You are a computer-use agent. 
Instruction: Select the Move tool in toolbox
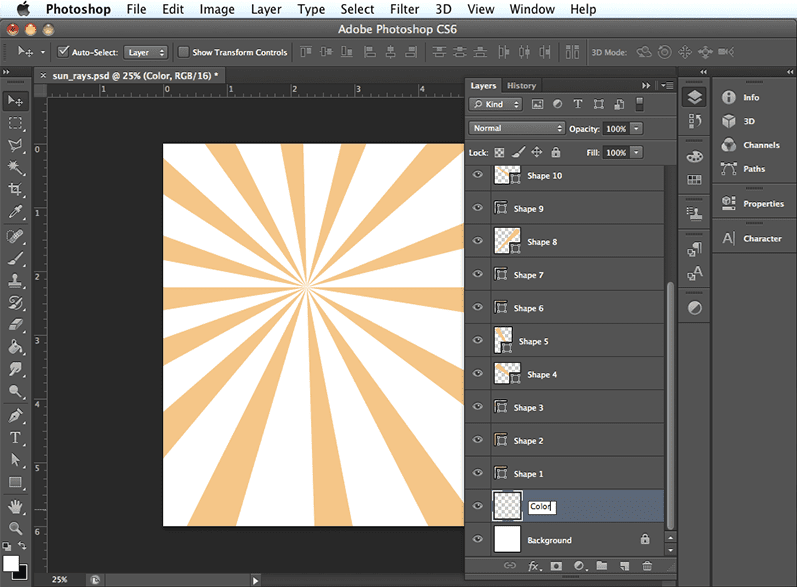coord(15,101)
